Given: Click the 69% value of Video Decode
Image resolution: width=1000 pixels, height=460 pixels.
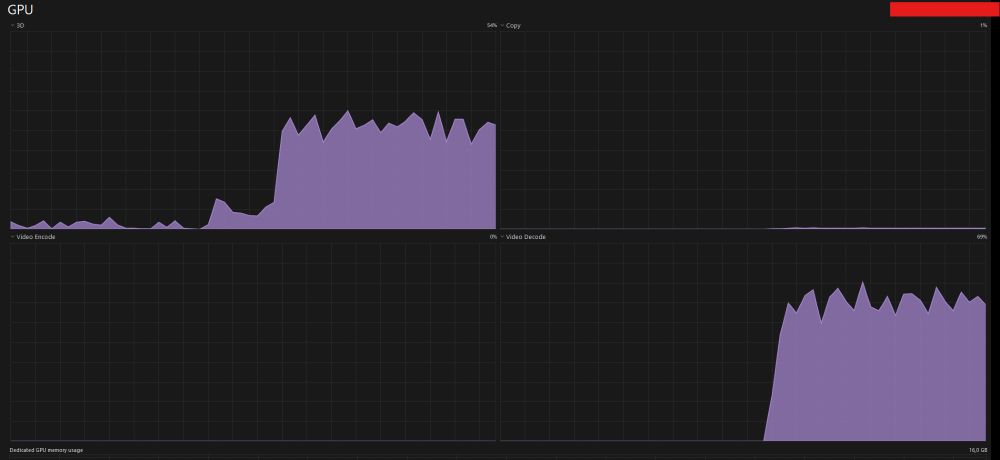Looking at the screenshot, I should click(x=982, y=237).
